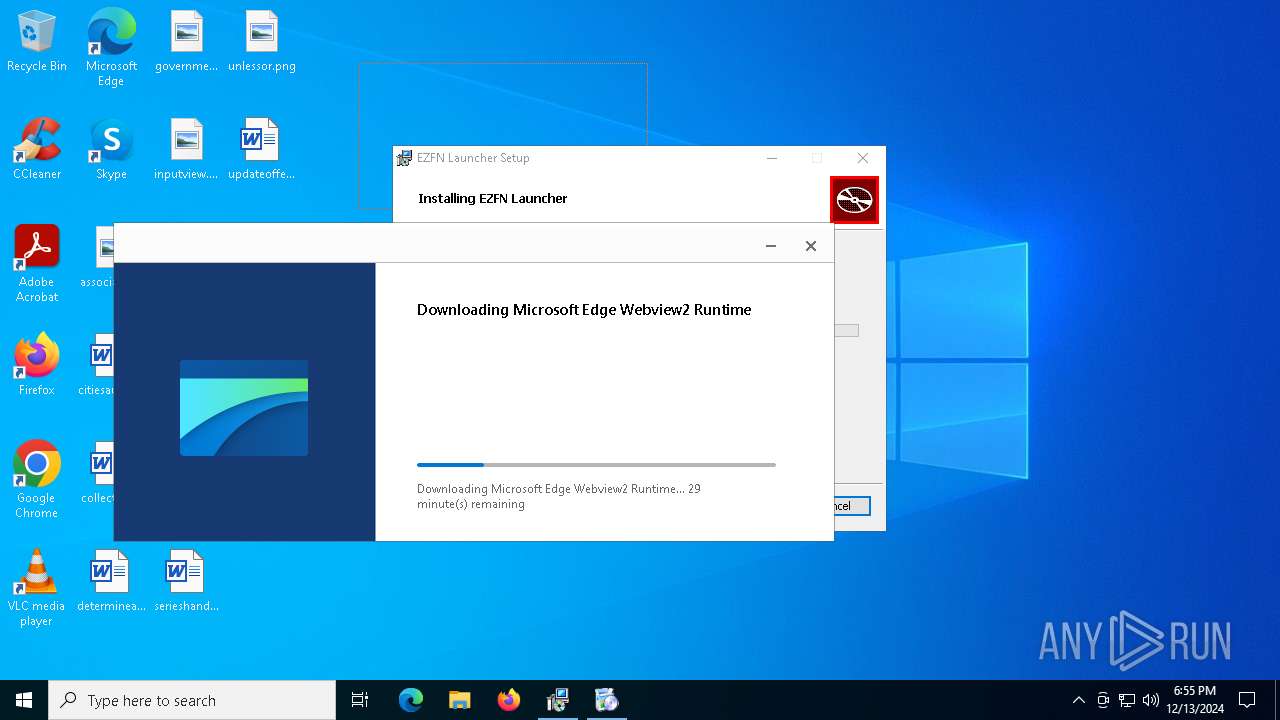The width and height of the screenshot is (1280, 720).
Task: Click the taskbar search box
Action: tap(192, 700)
